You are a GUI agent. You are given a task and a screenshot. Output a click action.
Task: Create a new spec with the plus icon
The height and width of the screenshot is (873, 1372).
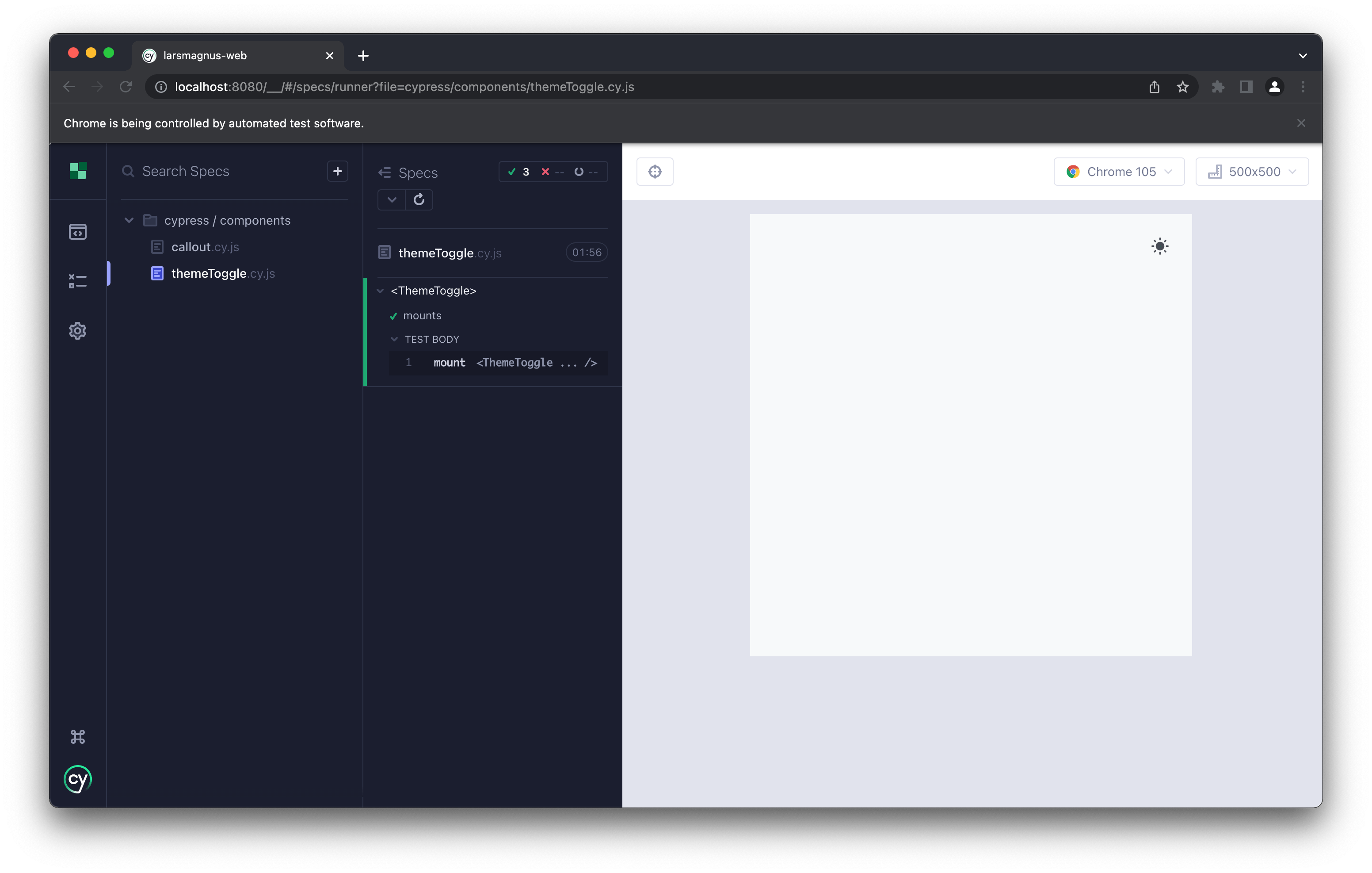click(337, 171)
